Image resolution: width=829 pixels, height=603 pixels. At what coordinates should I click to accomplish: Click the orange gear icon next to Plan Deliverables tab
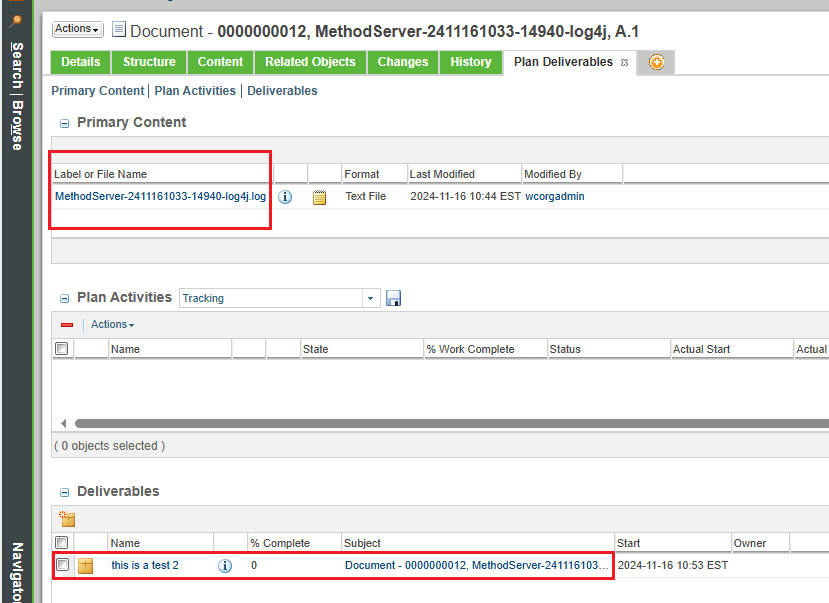tap(657, 62)
